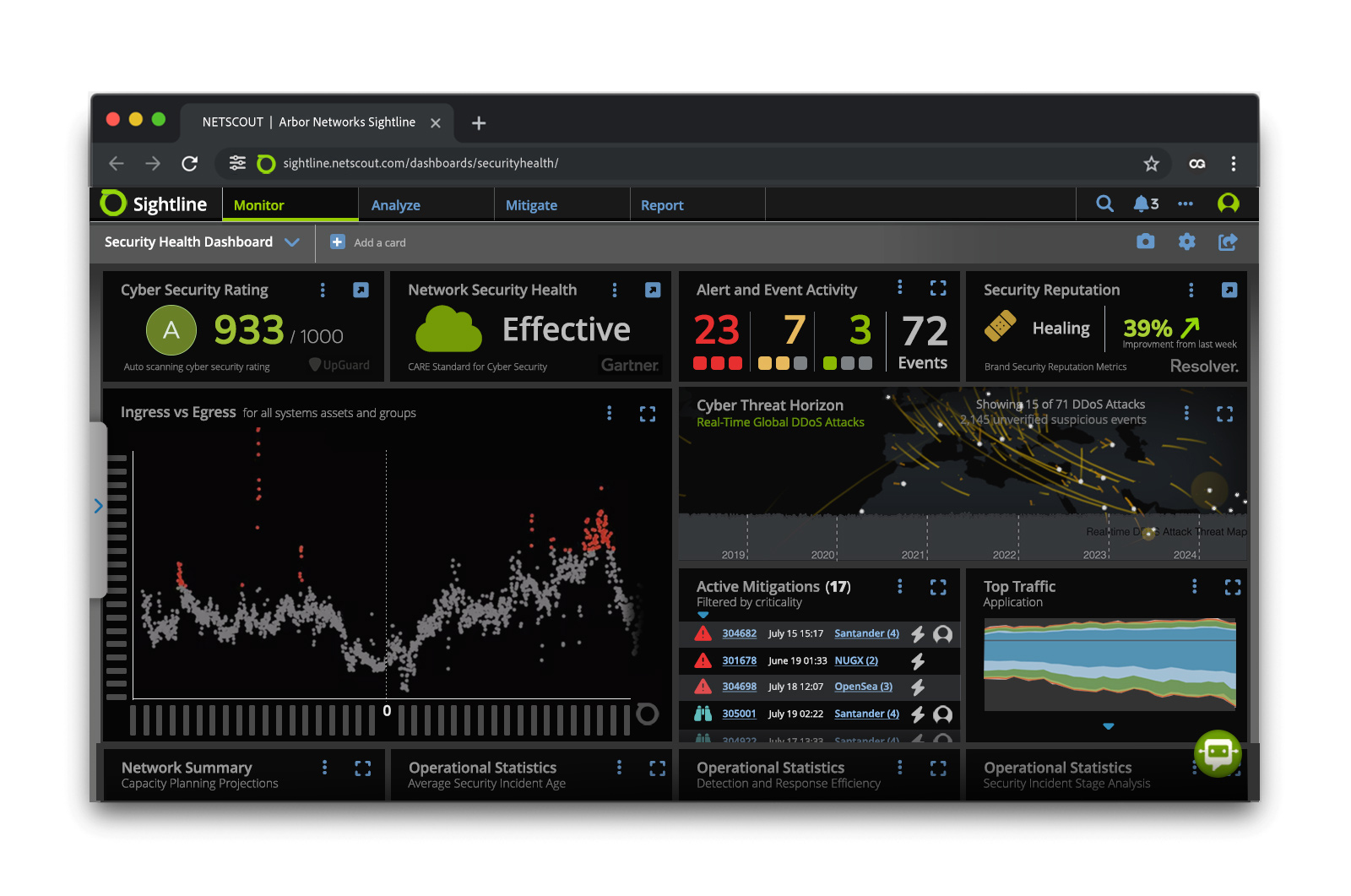Click the Sightline logo
Viewport: 1351px width, 896px height.
point(154,204)
